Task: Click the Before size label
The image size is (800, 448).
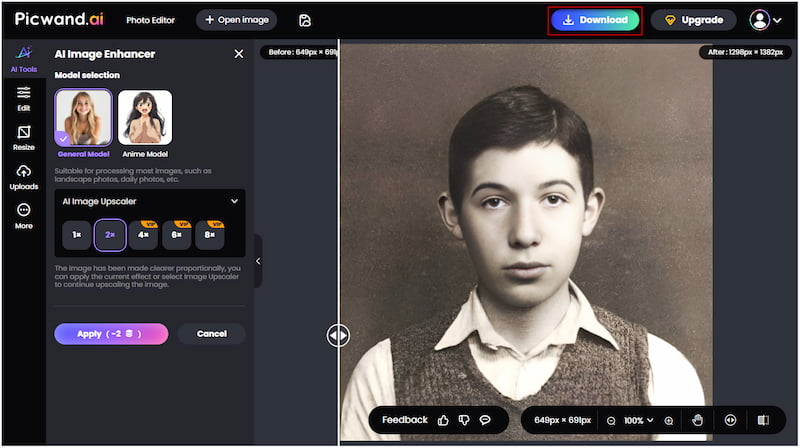Action: [x=300, y=52]
